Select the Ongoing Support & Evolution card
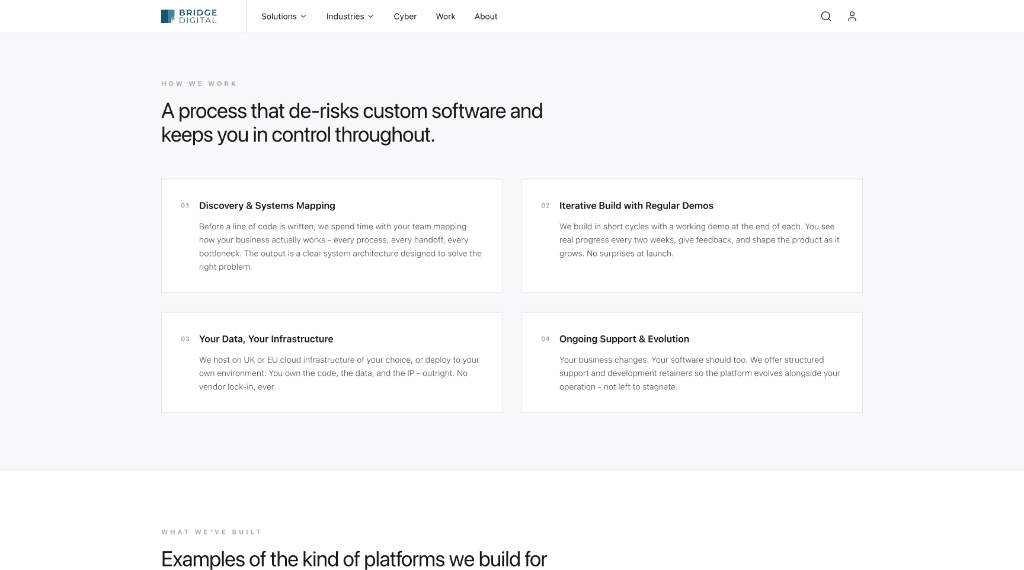 tap(692, 362)
